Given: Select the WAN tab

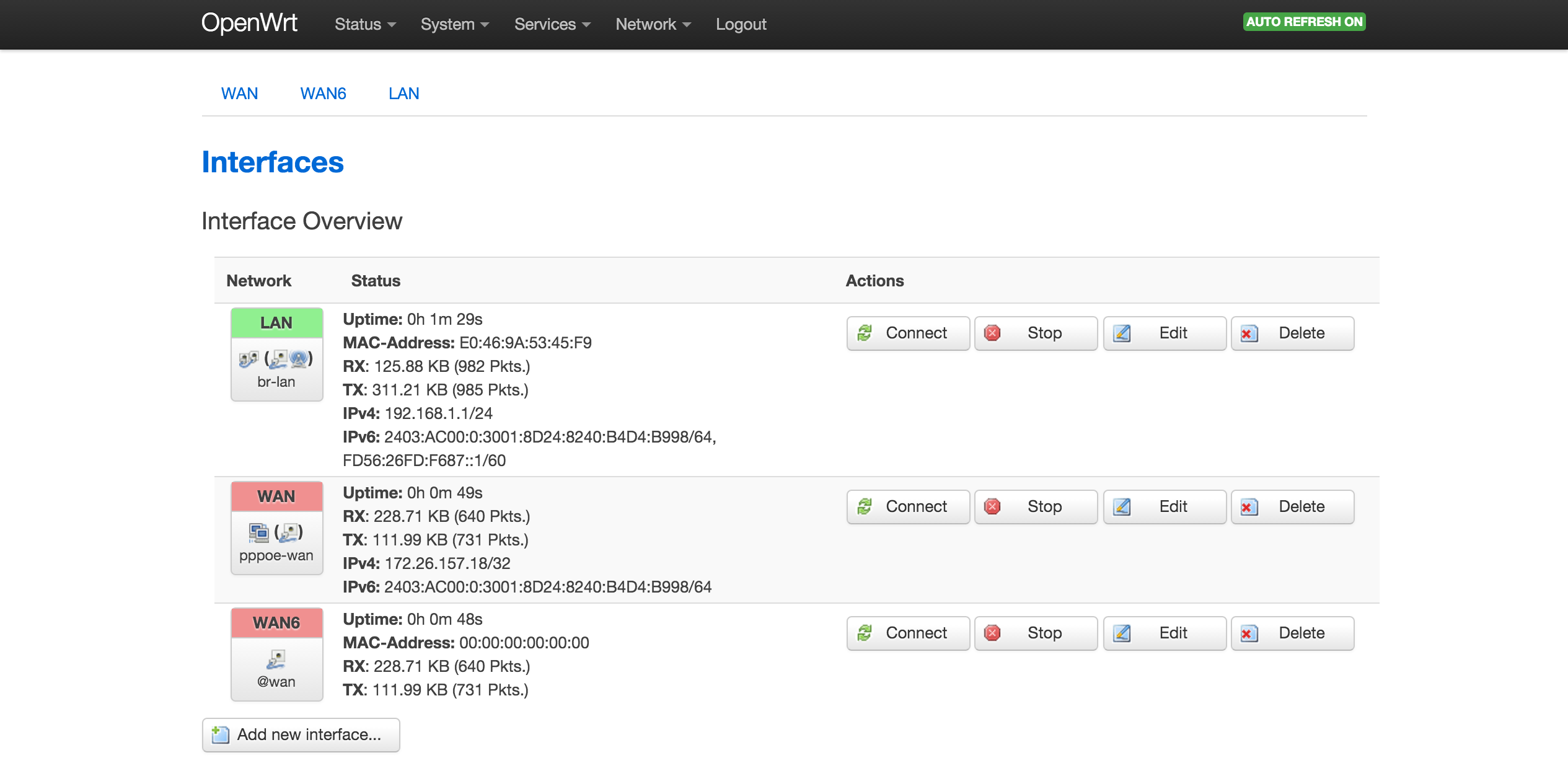Looking at the screenshot, I should [239, 94].
